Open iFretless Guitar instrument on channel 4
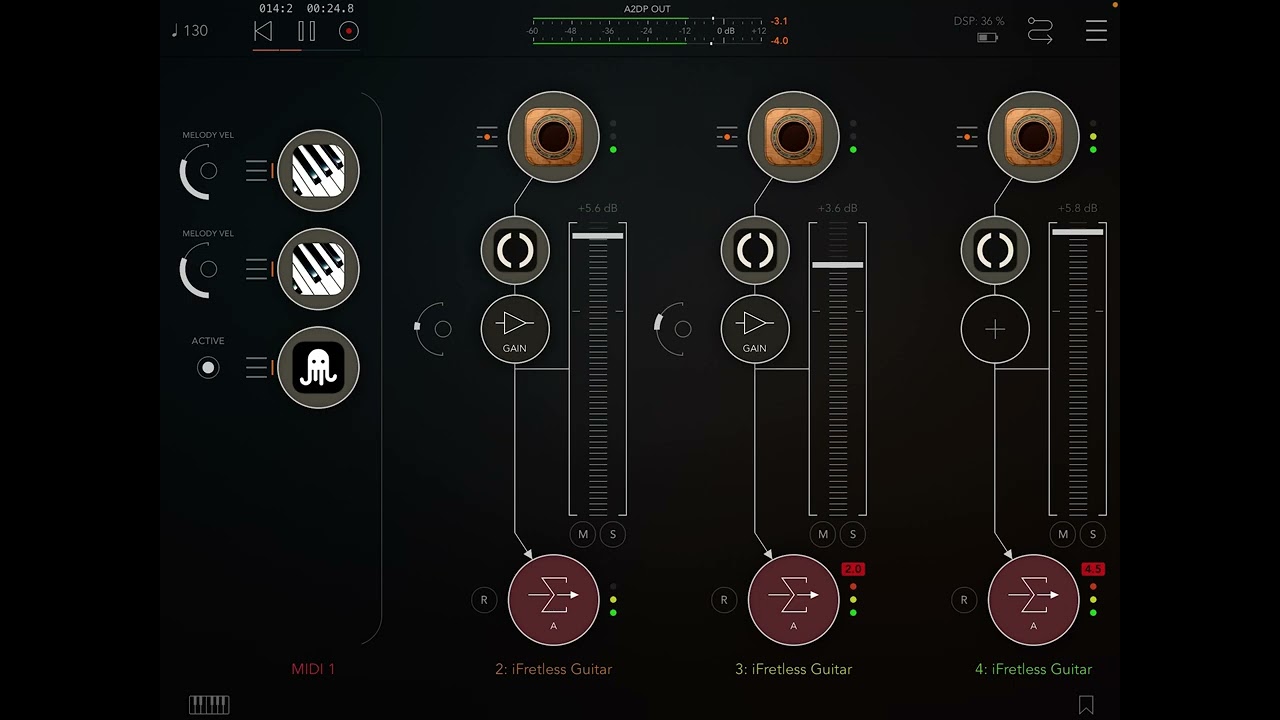This screenshot has width=1280, height=720. pyautogui.click(x=1034, y=137)
